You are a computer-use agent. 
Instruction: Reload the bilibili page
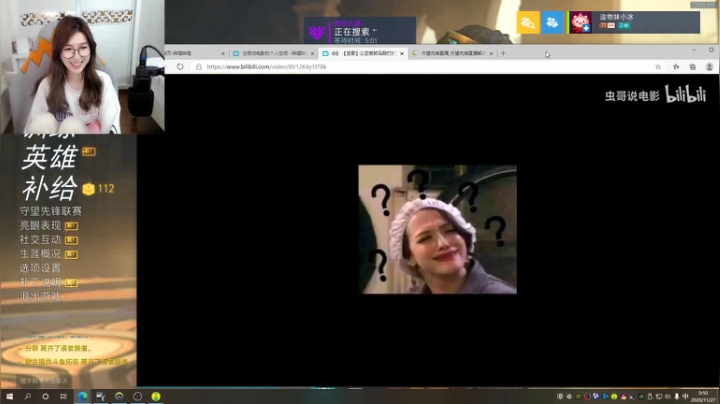tap(180, 67)
